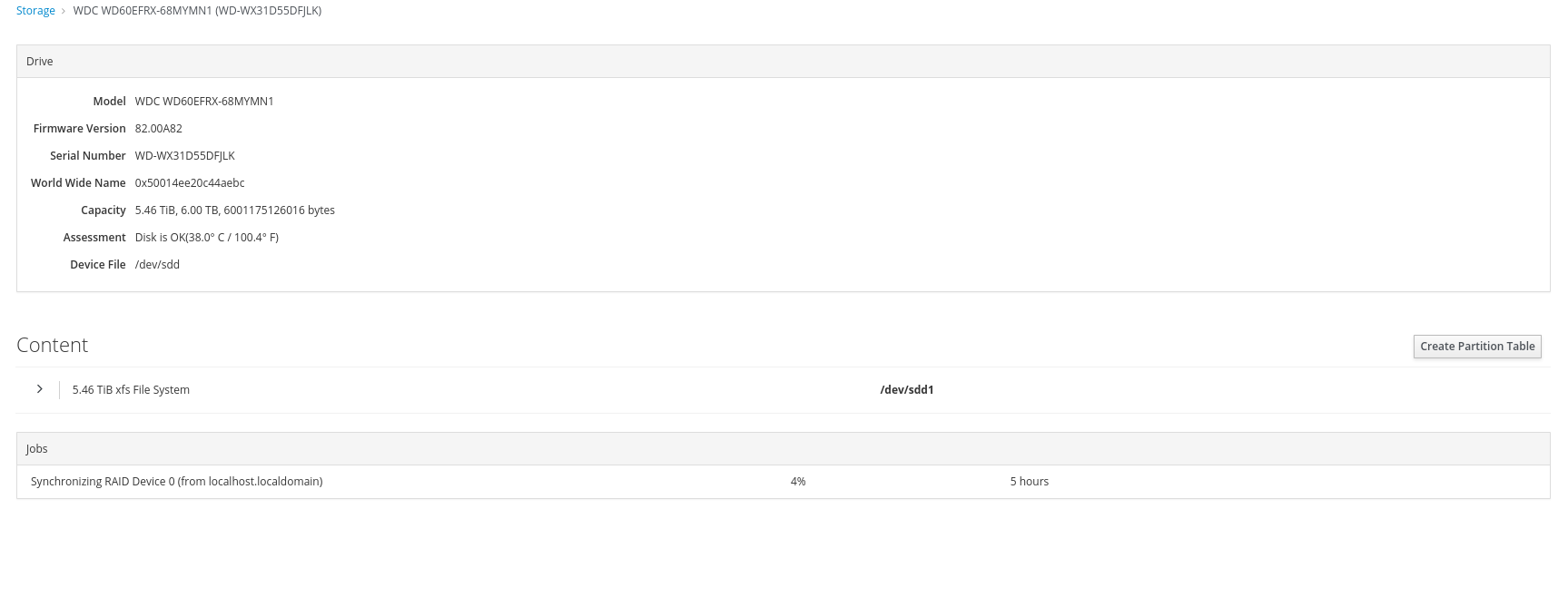The width and height of the screenshot is (1568, 597).
Task: Click the 5 hours remaining time label
Action: coord(1029,481)
